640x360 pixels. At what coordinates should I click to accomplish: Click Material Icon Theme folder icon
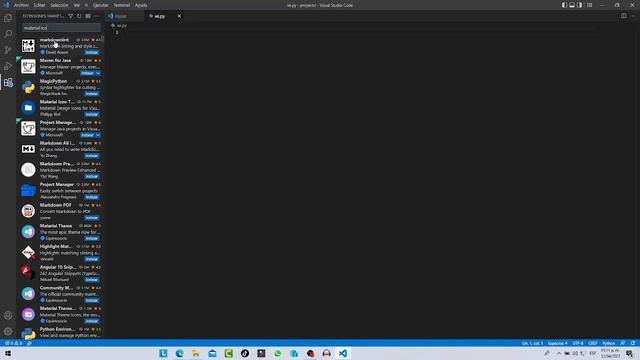click(x=28, y=108)
